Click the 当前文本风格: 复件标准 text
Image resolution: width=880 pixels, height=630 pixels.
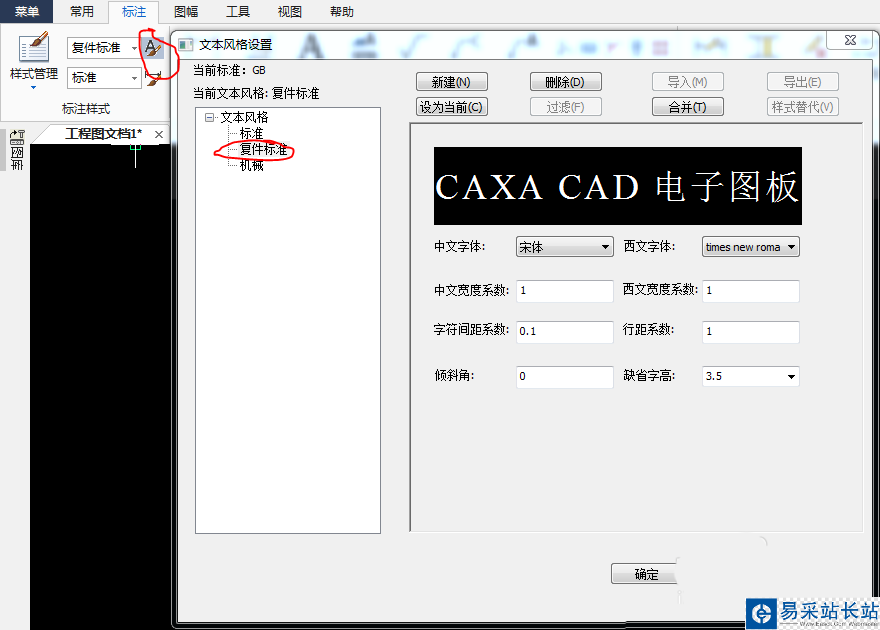[x=256, y=93]
